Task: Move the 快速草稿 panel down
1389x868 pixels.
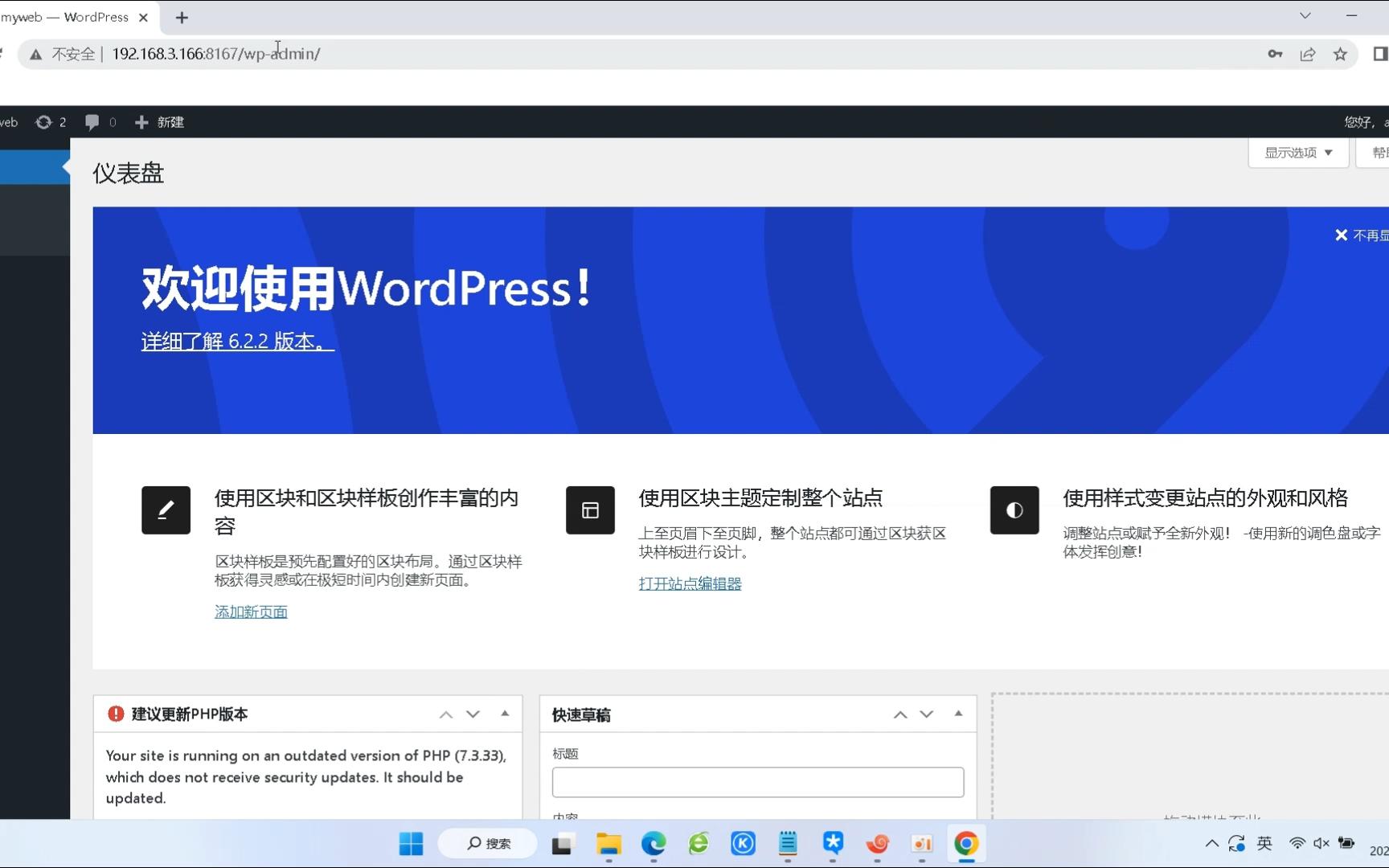Action: [926, 714]
